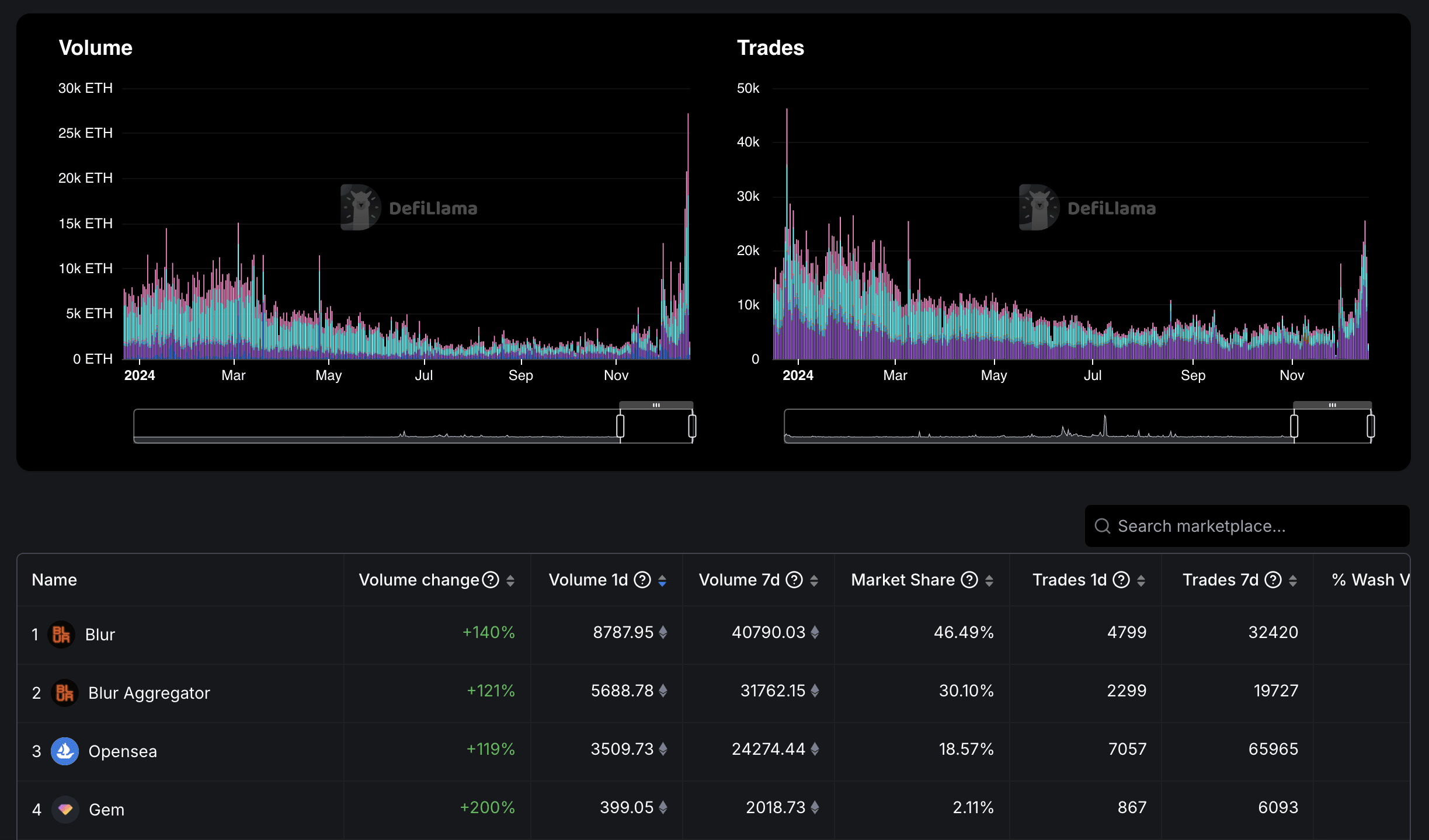The height and width of the screenshot is (840, 1429).
Task: Open the Trades 1d help icon
Action: 1121,580
